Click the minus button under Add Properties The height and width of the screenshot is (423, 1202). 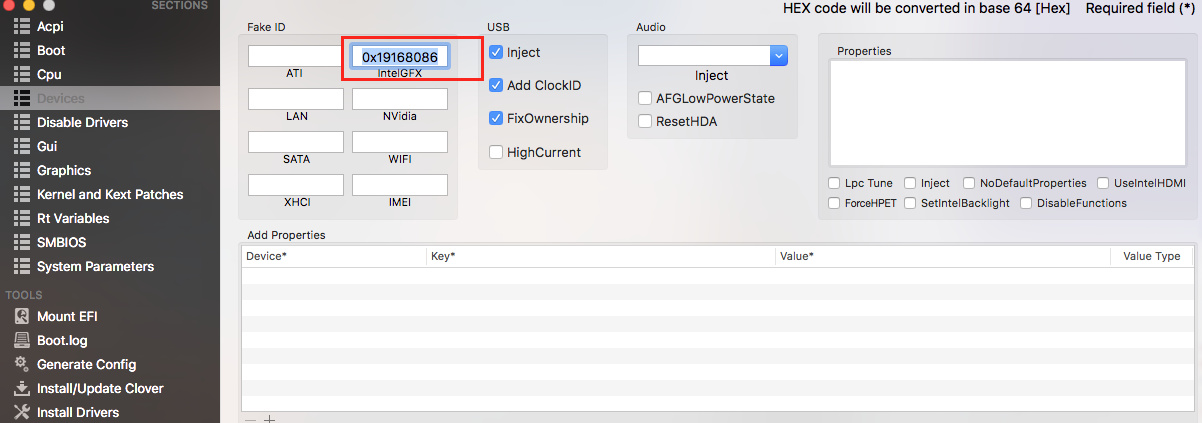(250, 419)
